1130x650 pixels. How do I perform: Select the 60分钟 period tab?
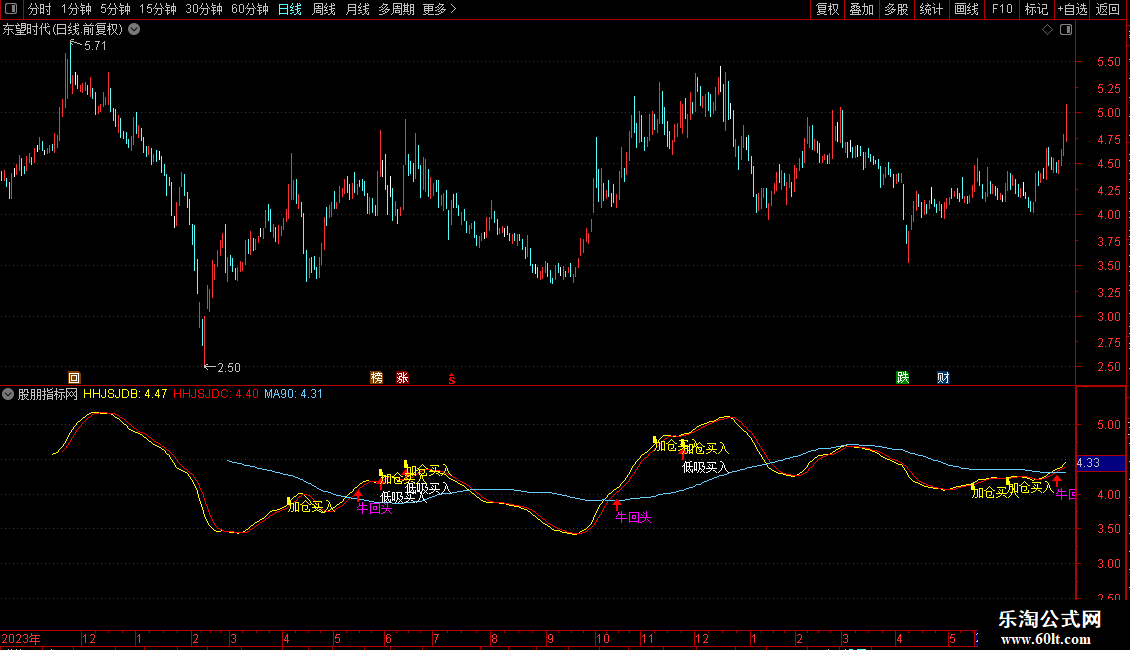coord(249,9)
